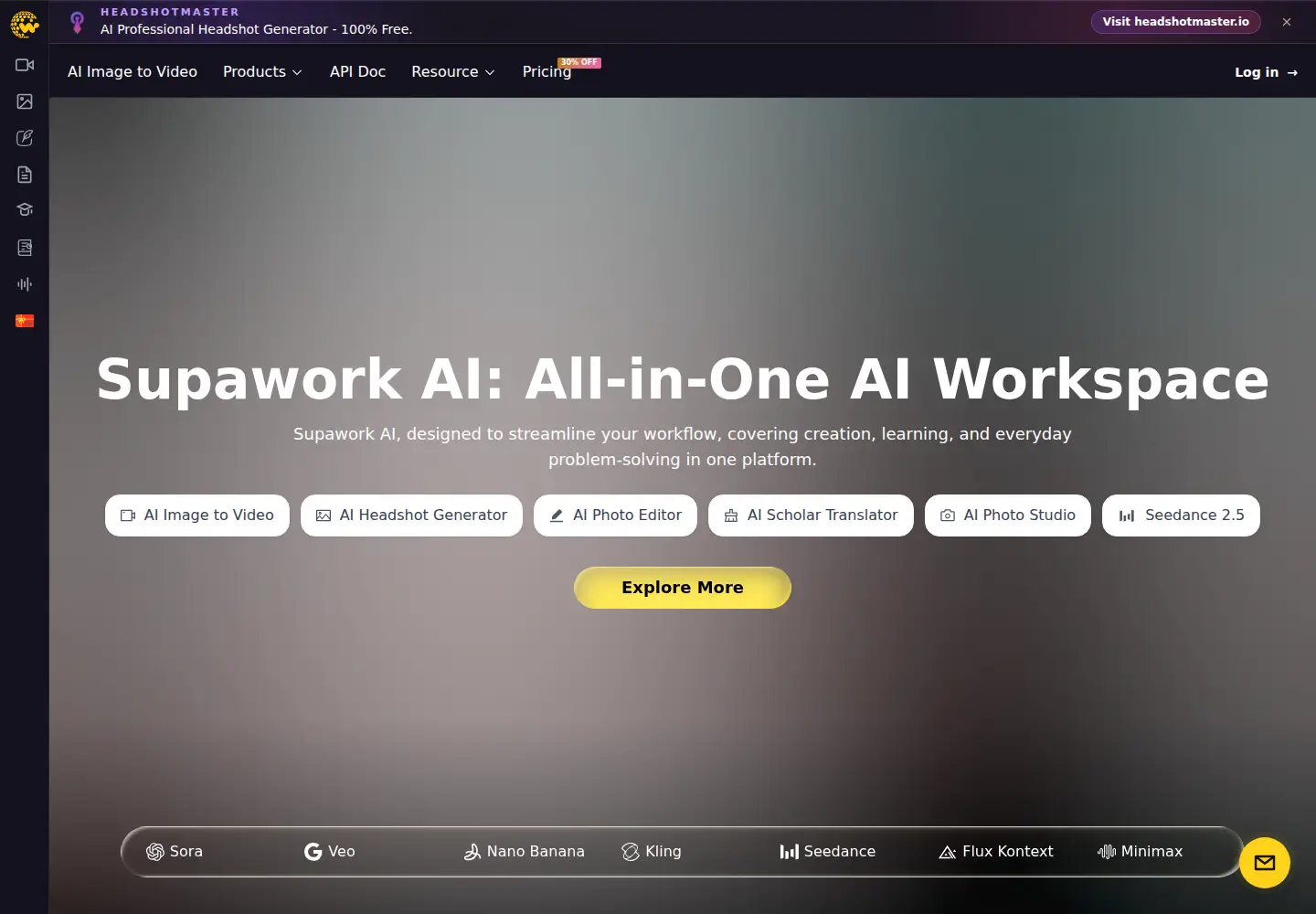The width and height of the screenshot is (1316, 914).
Task: Open AI Image to Video nav item
Action: pos(133,71)
